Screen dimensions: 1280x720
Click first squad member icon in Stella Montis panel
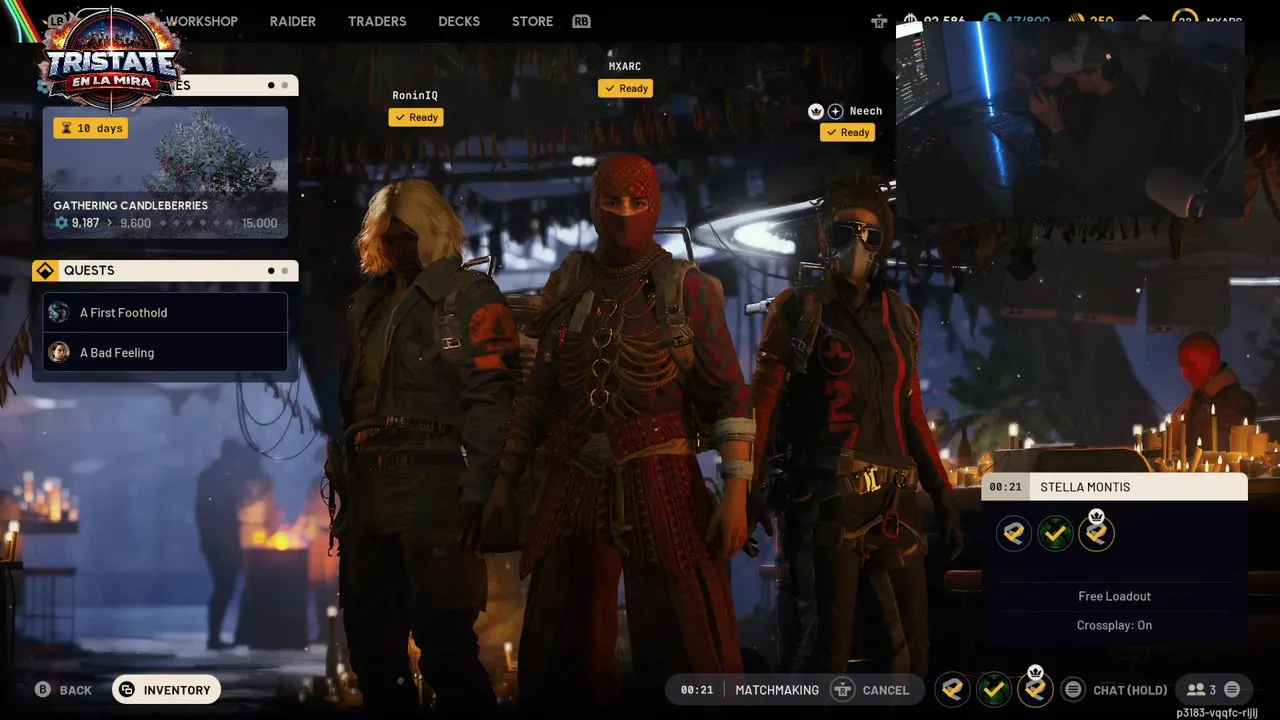(x=1014, y=534)
